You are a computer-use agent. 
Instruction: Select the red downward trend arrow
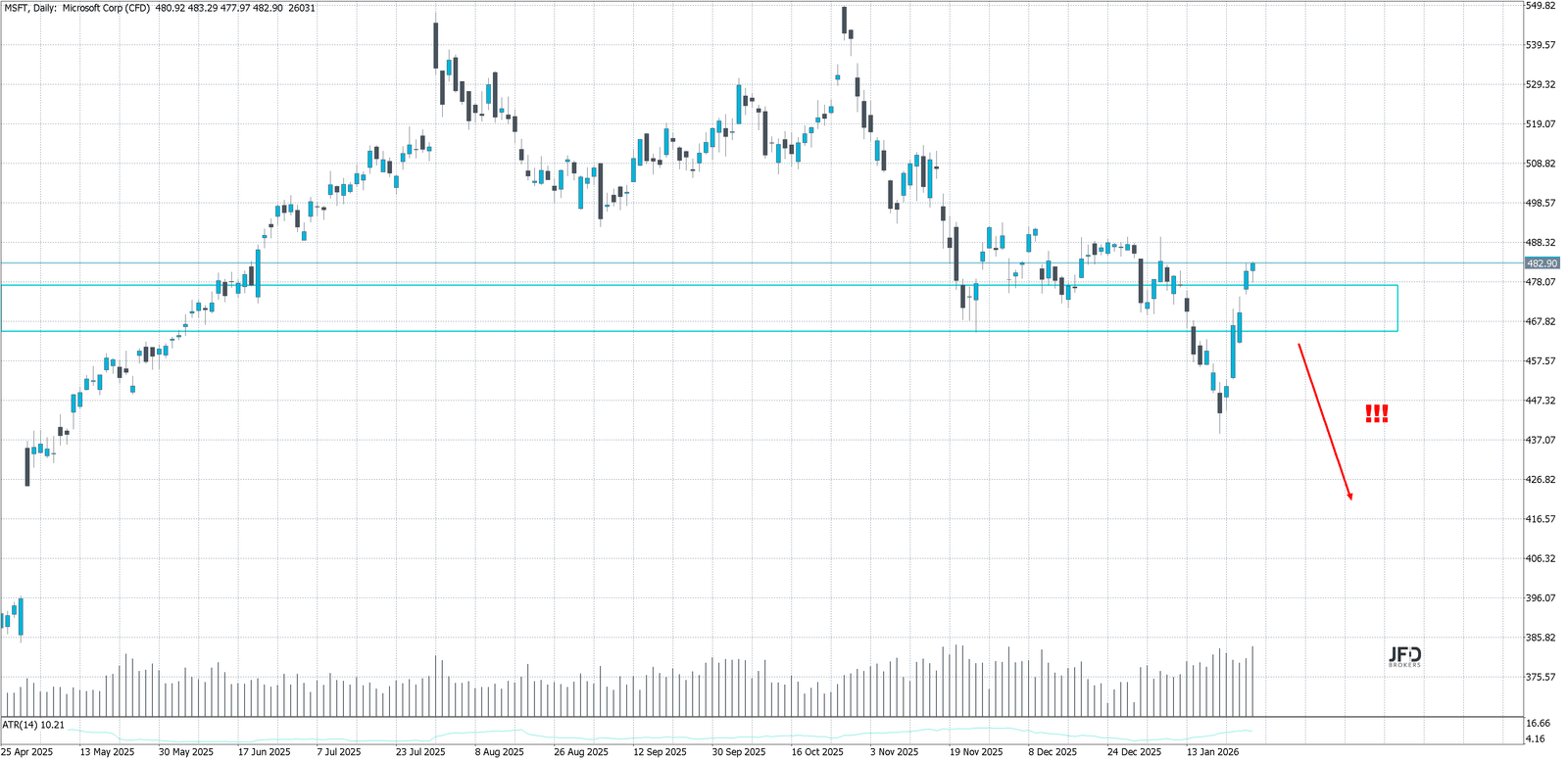click(x=1325, y=421)
